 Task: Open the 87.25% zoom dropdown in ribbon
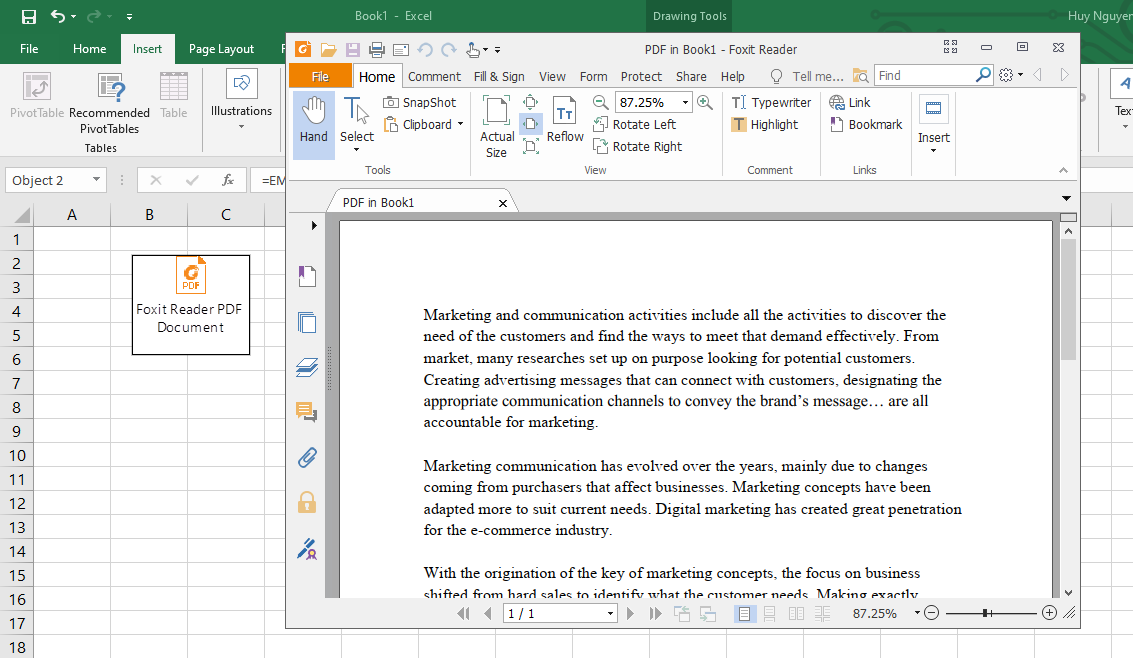pos(685,102)
